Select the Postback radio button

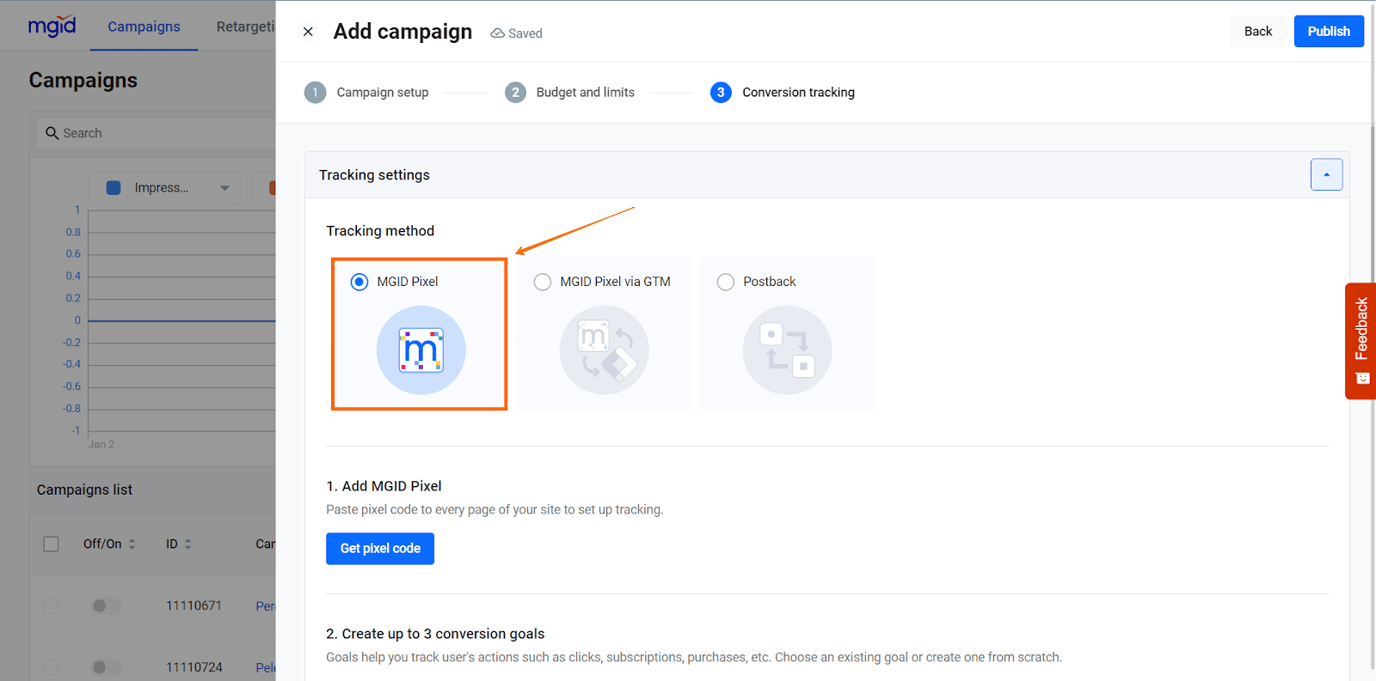[725, 281]
